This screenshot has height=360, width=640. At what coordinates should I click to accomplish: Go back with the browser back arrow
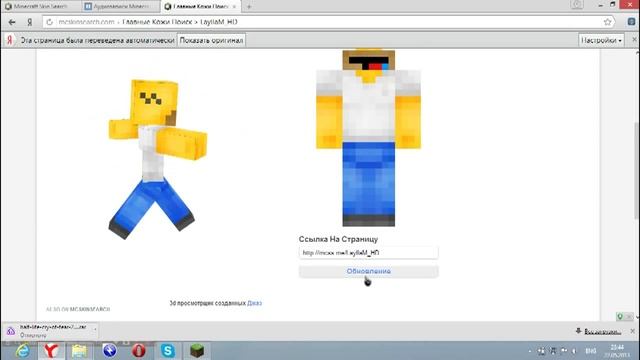pos(12,22)
